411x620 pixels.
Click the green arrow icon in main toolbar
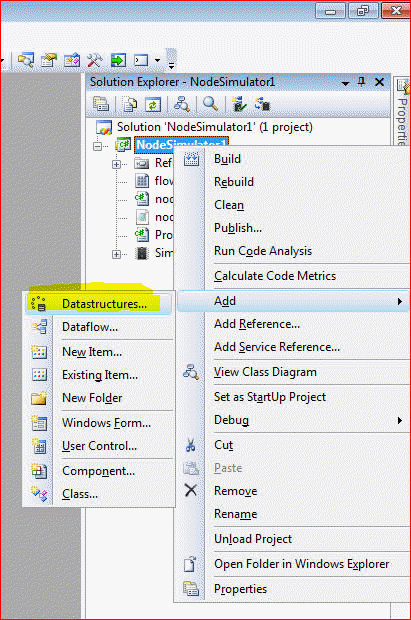pyautogui.click(x=118, y=60)
